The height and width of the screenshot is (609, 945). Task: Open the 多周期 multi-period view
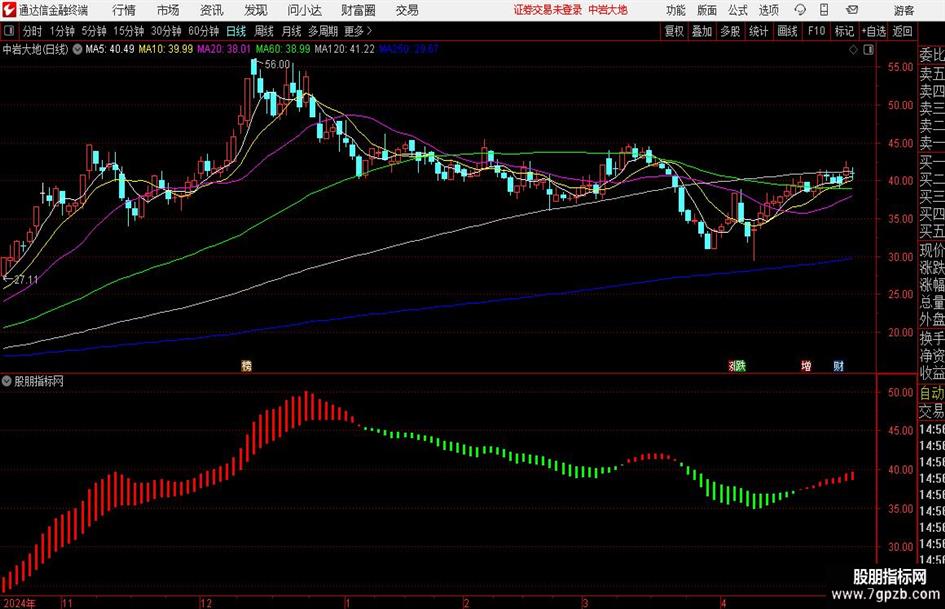tap(323, 31)
